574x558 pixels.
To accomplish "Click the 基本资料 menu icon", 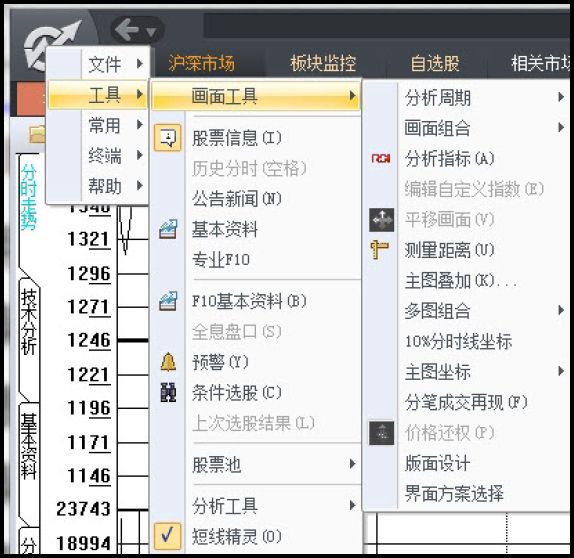I will (x=168, y=230).
